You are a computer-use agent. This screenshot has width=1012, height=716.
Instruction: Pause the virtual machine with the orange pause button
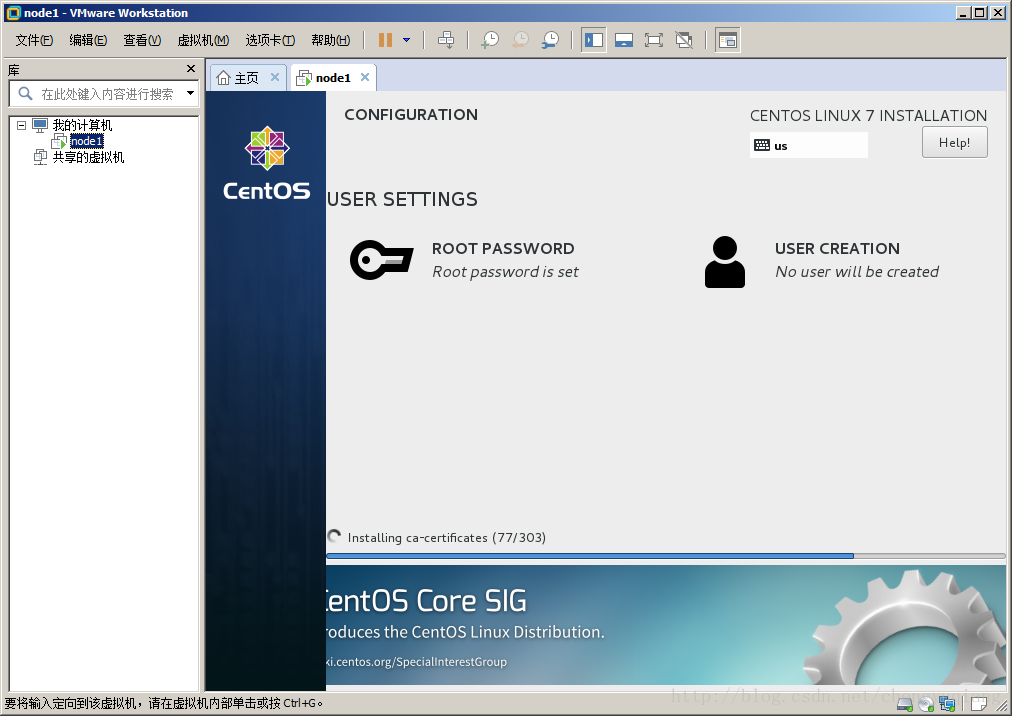coord(385,40)
